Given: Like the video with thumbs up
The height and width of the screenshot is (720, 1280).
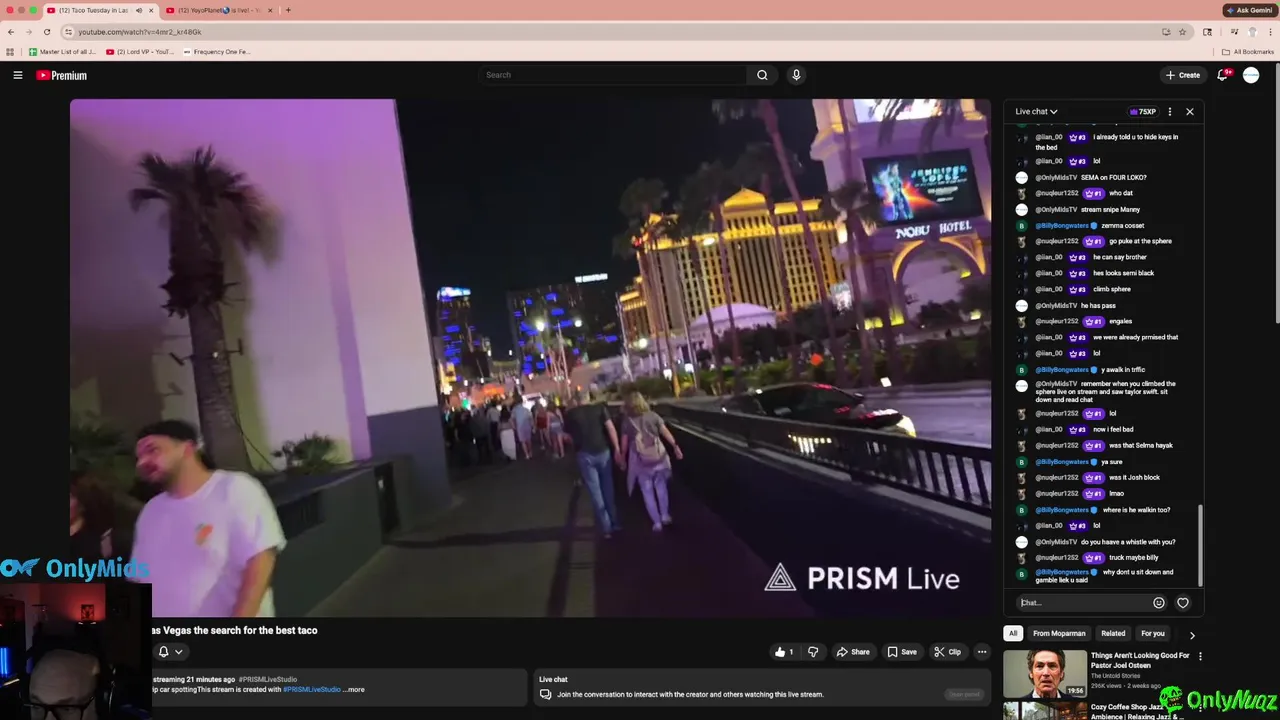Looking at the screenshot, I should (x=784, y=652).
